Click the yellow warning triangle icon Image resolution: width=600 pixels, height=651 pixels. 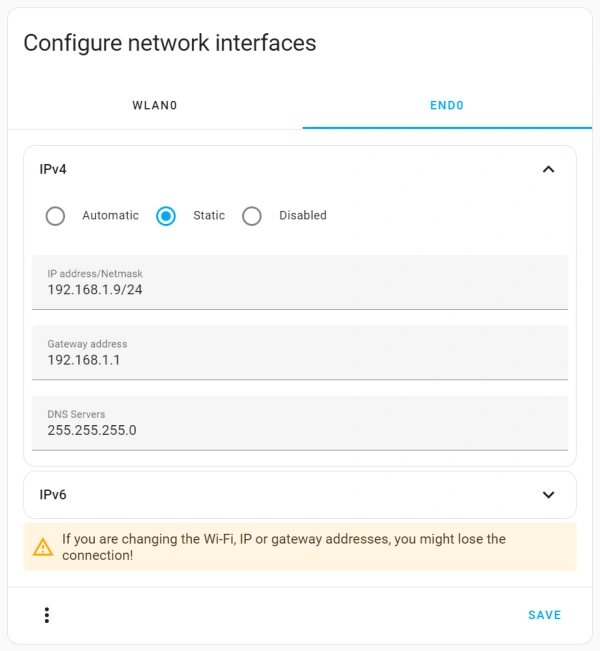click(x=43, y=547)
